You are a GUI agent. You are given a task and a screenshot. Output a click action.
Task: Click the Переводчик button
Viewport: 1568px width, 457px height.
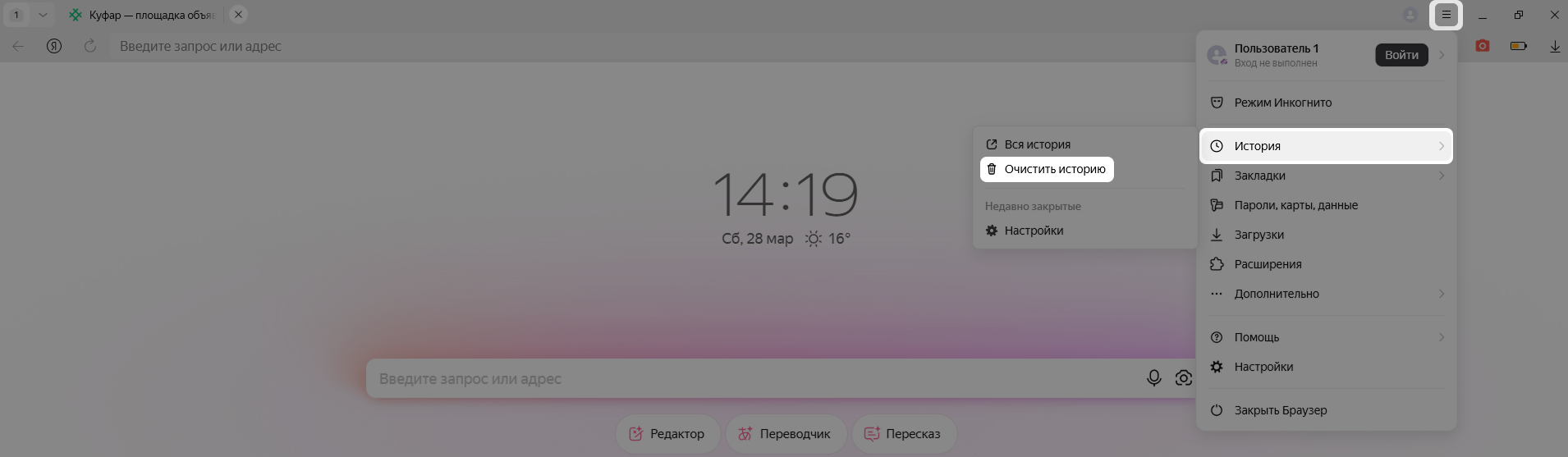pos(785,434)
